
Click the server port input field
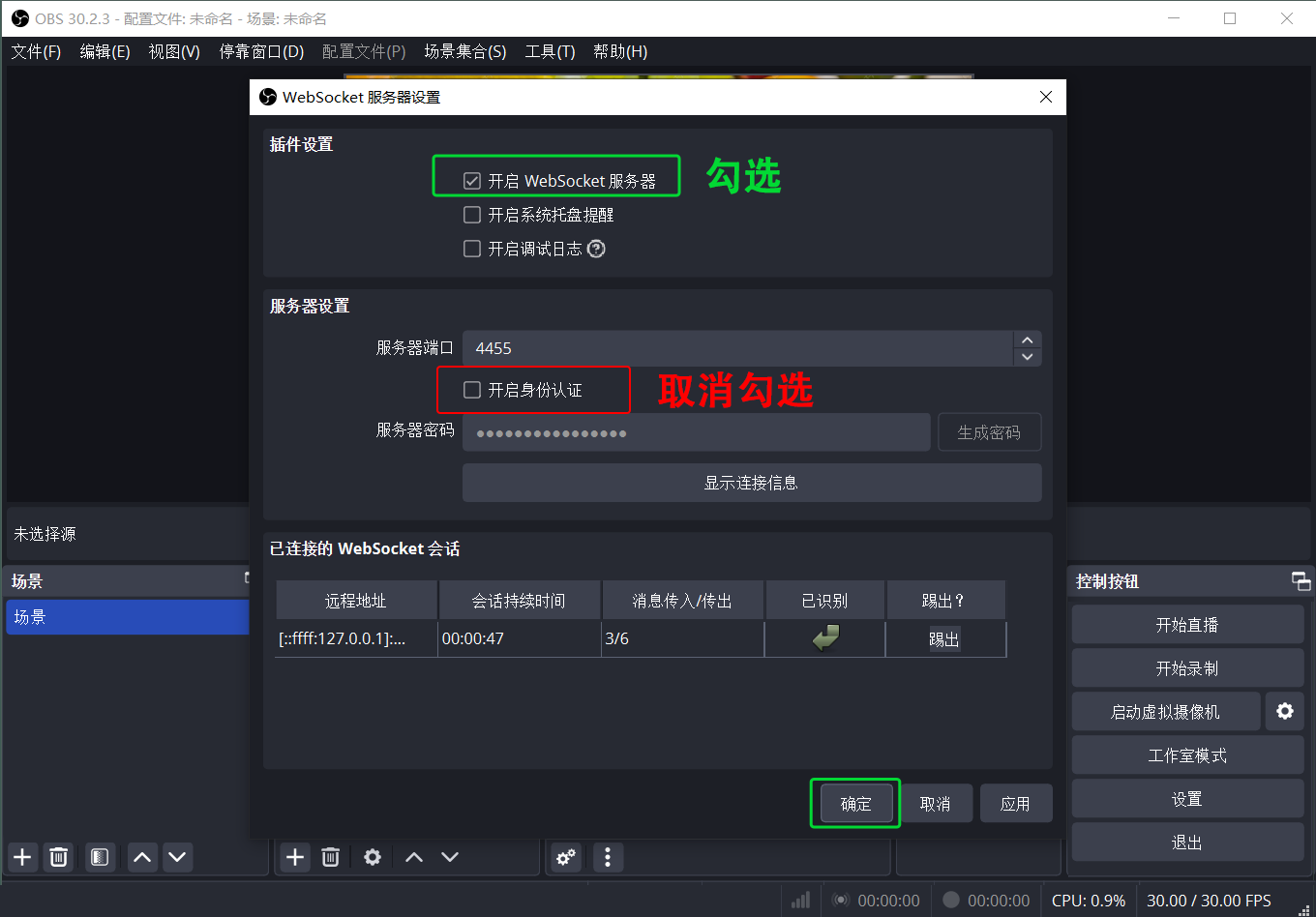coord(737,348)
